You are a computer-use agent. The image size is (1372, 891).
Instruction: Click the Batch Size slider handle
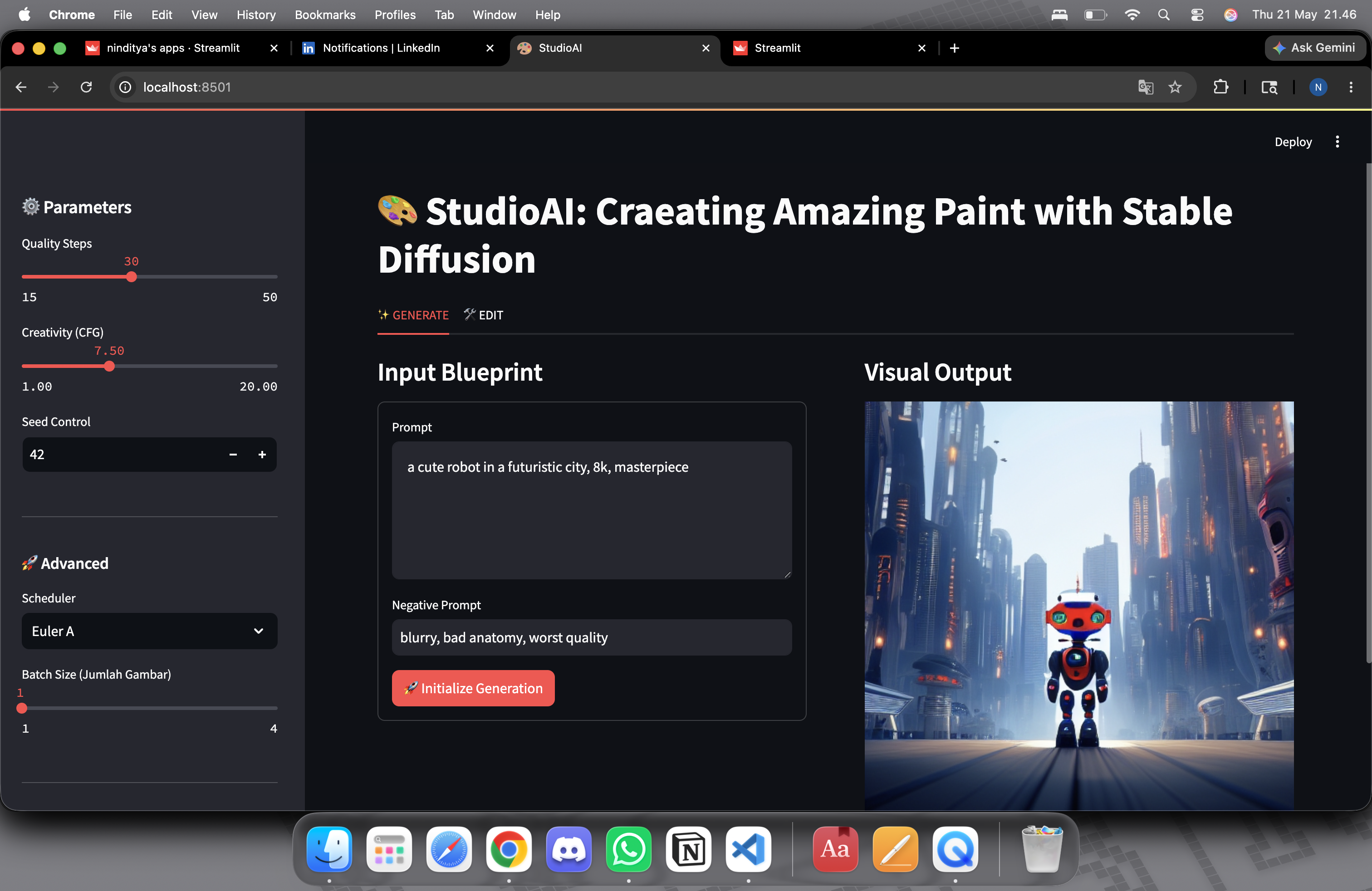(x=22, y=708)
